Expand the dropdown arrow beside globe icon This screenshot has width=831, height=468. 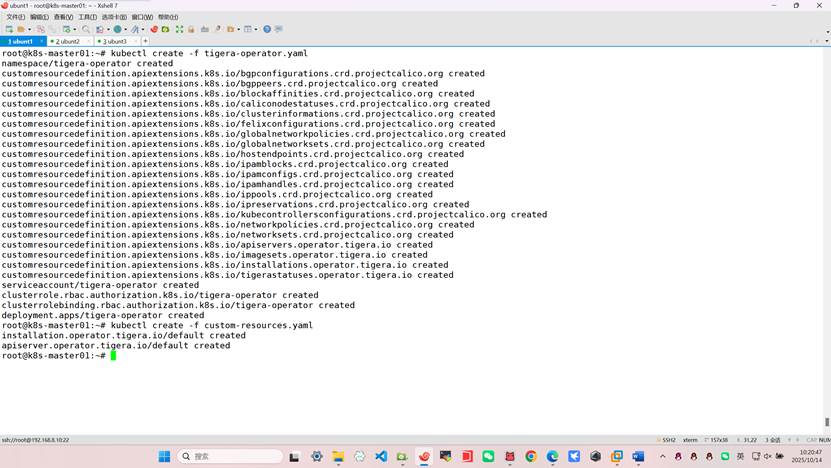click(126, 30)
